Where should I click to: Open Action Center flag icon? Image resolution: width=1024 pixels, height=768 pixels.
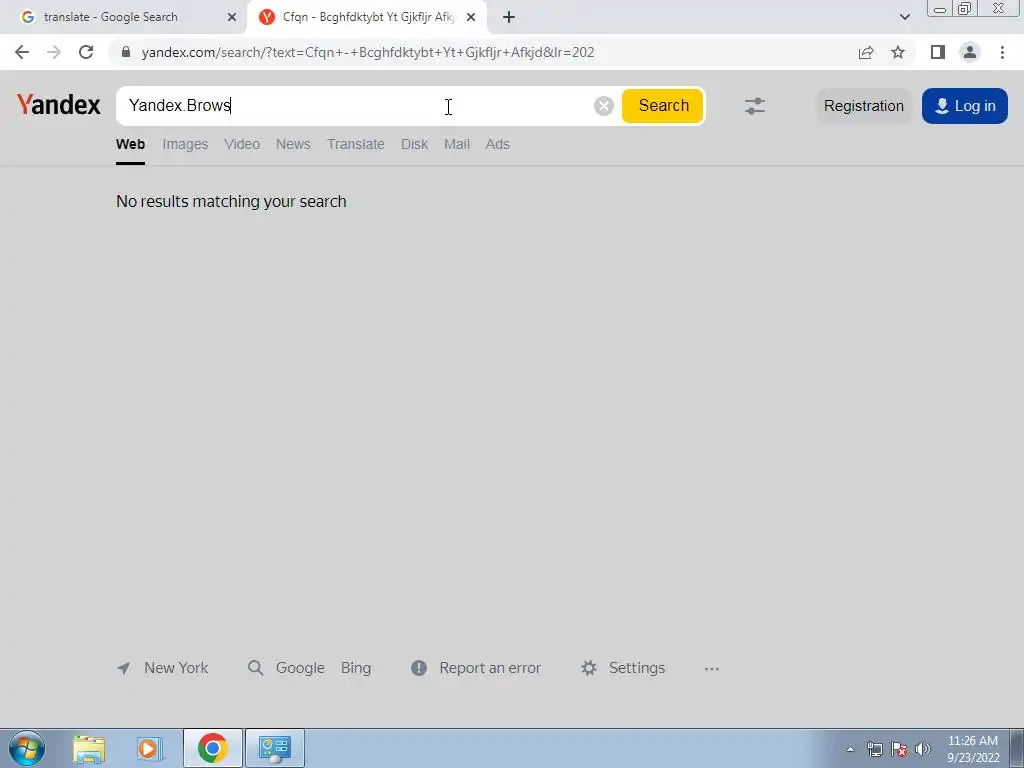point(899,749)
